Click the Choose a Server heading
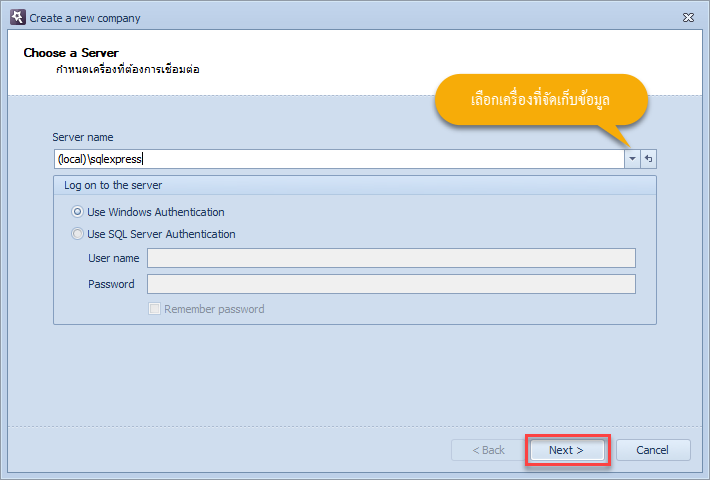The height and width of the screenshot is (480, 710). [71, 53]
